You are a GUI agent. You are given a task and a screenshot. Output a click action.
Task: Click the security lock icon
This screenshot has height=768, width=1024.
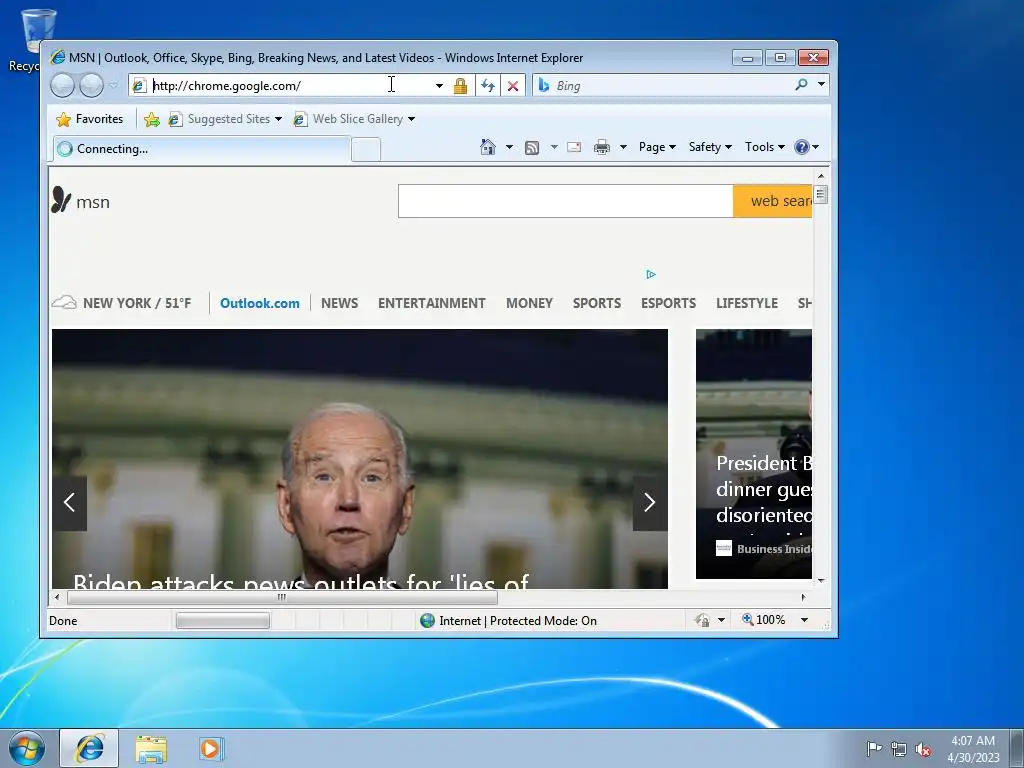click(460, 86)
